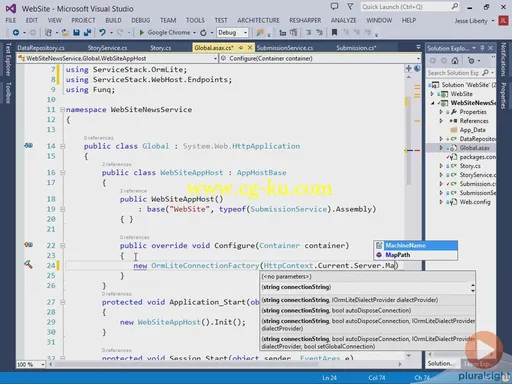The height and width of the screenshot is (384, 512).
Task: Collapse Configure method outline on line 22
Action: pyautogui.click(x=62, y=245)
